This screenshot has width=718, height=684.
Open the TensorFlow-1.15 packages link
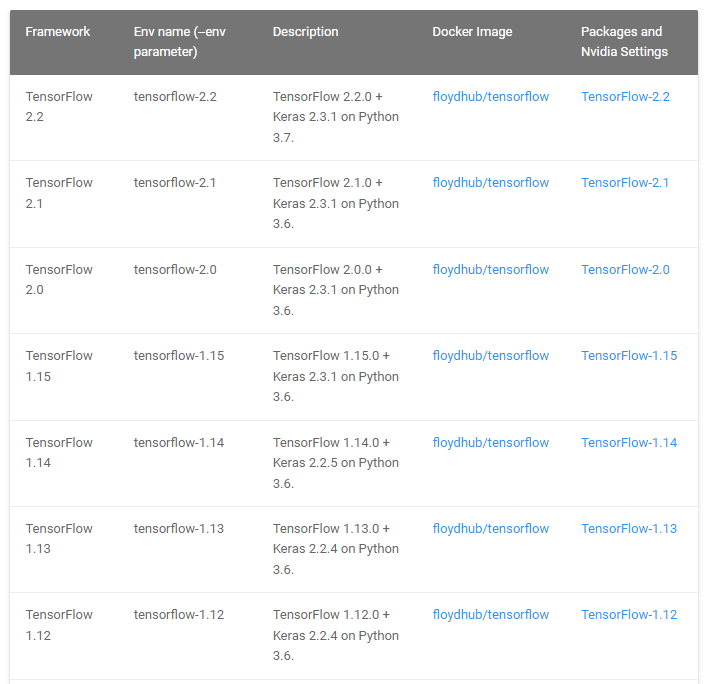[628, 356]
